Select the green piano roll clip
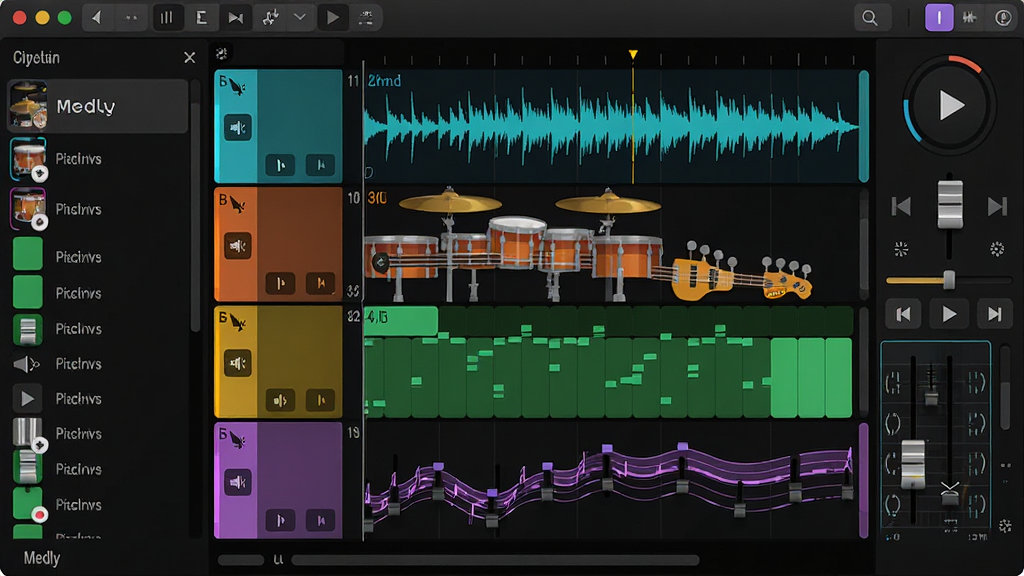Viewport: 1024px width, 576px height. (608, 362)
